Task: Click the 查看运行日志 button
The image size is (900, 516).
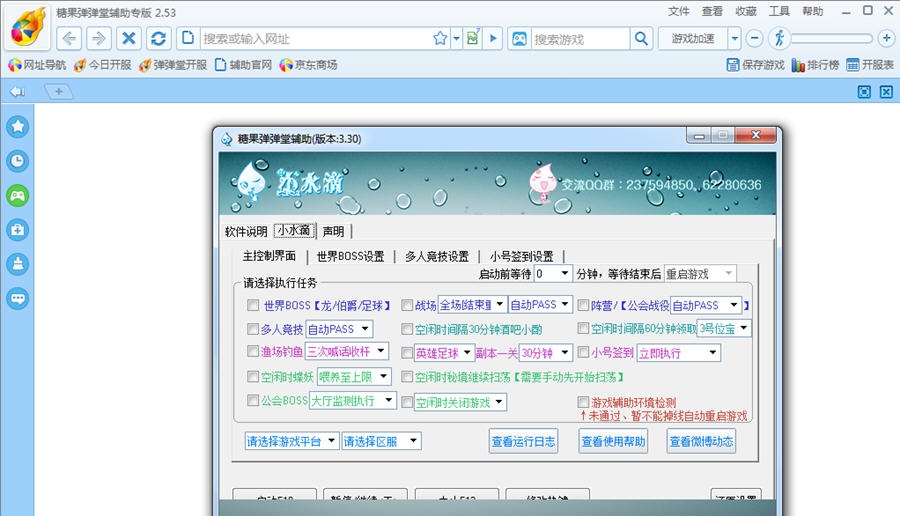Action: 523,441
